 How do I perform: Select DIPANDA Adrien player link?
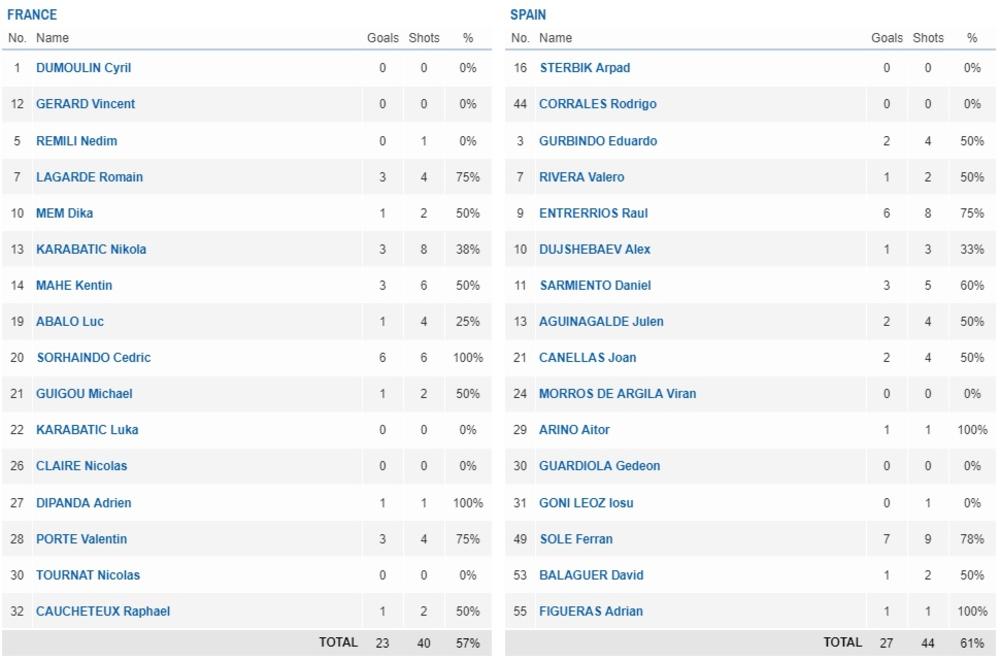tap(83, 503)
